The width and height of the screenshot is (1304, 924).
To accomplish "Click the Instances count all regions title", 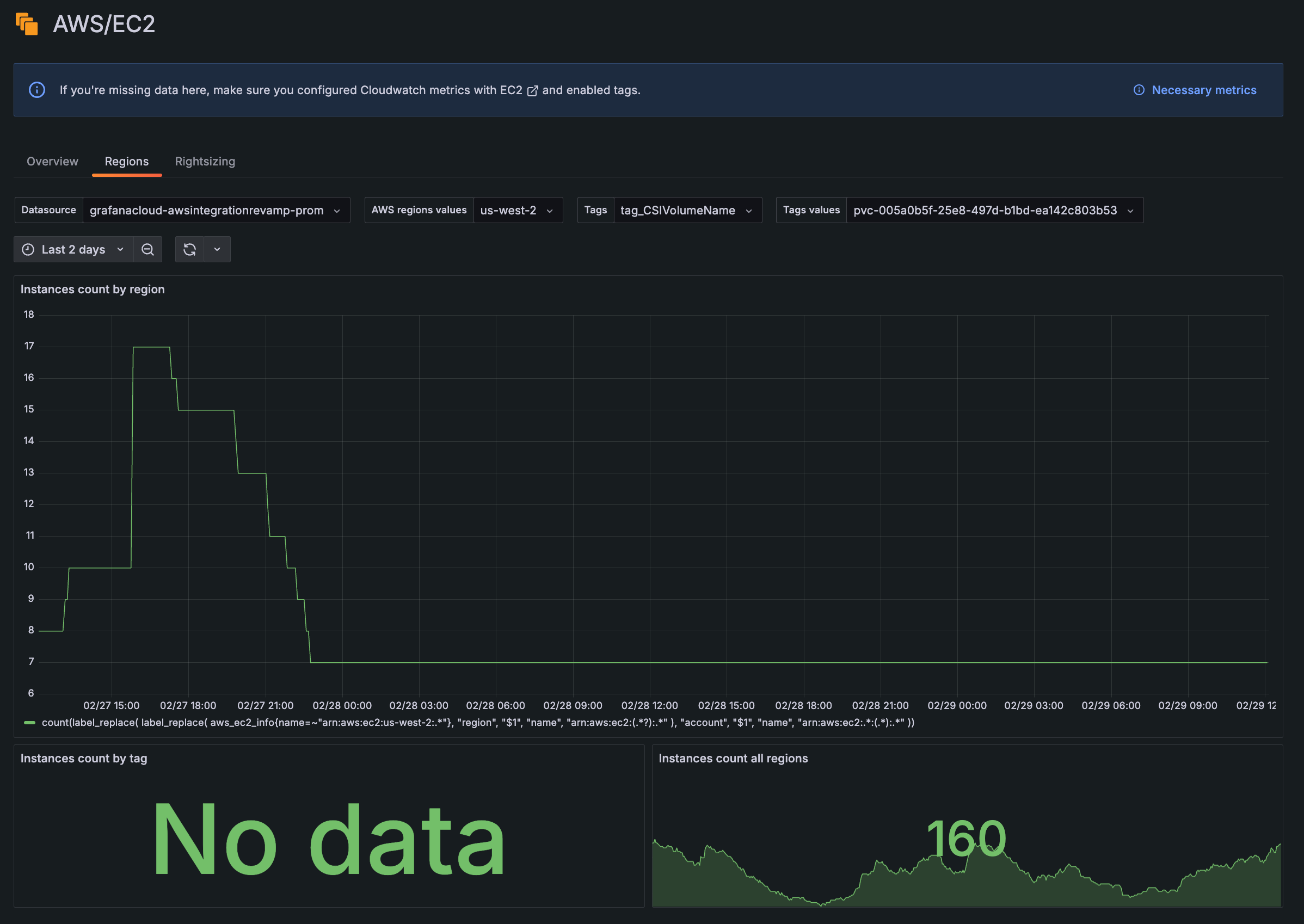I will 733,759.
